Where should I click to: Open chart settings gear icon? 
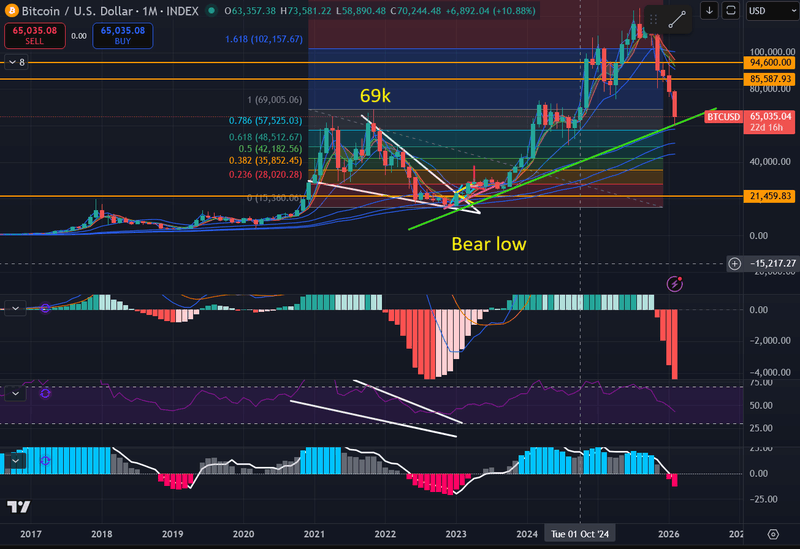(x=773, y=534)
